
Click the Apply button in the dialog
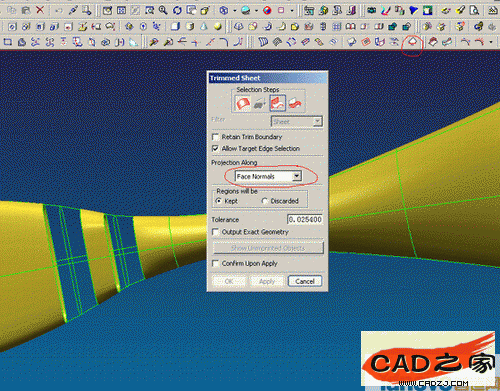267,281
